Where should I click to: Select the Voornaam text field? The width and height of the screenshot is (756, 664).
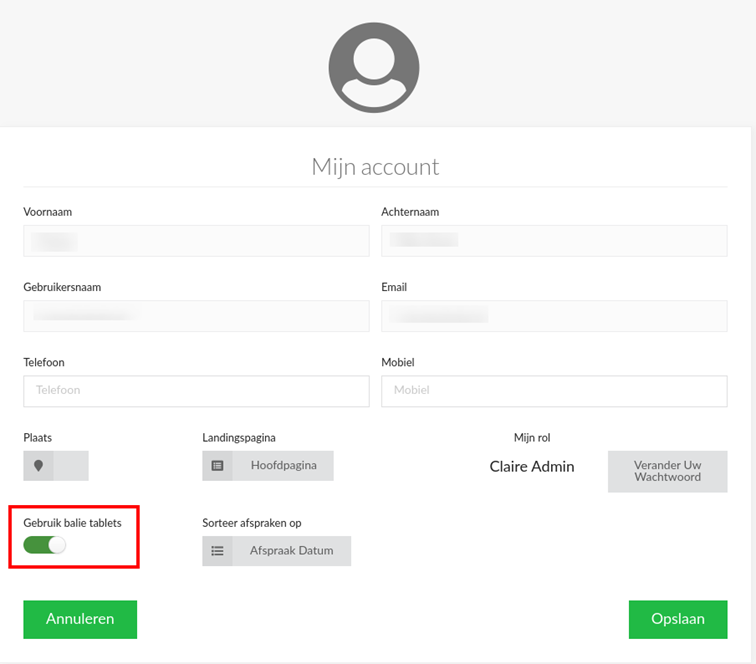pos(196,241)
